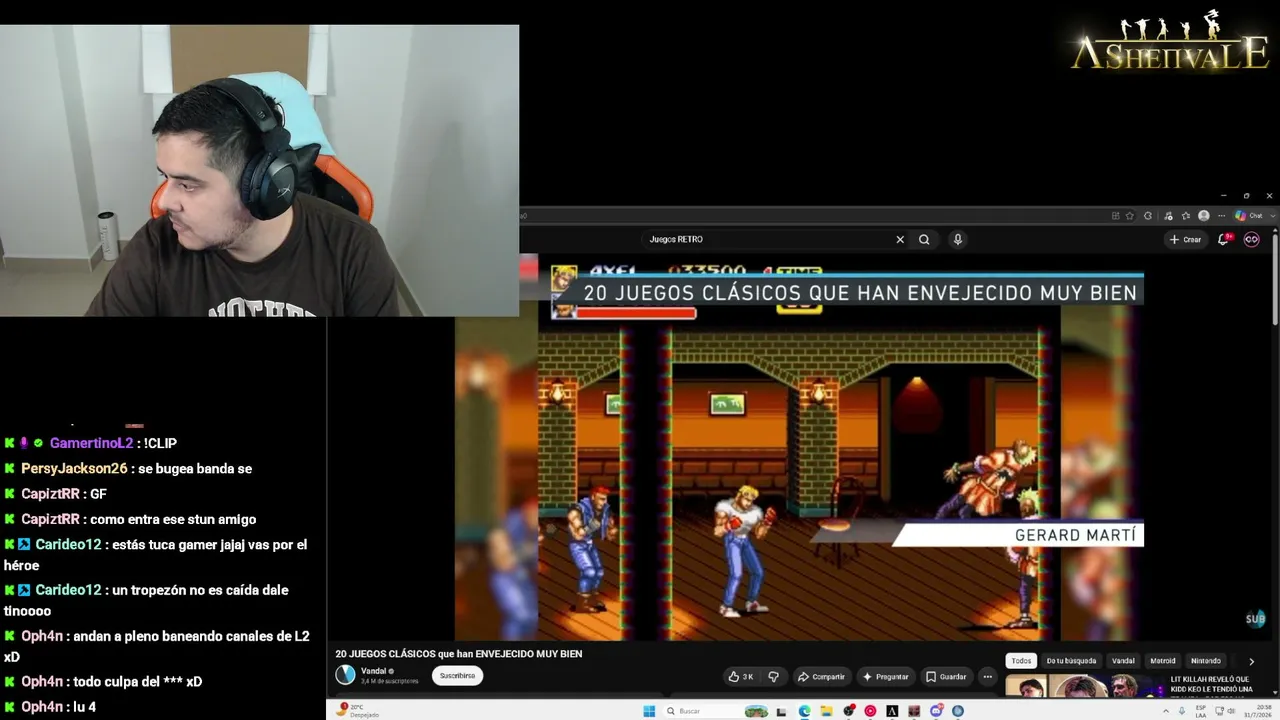This screenshot has width=1280, height=720.
Task: Click GamertinoL2's !CLIP chat message
Action: 161,443
